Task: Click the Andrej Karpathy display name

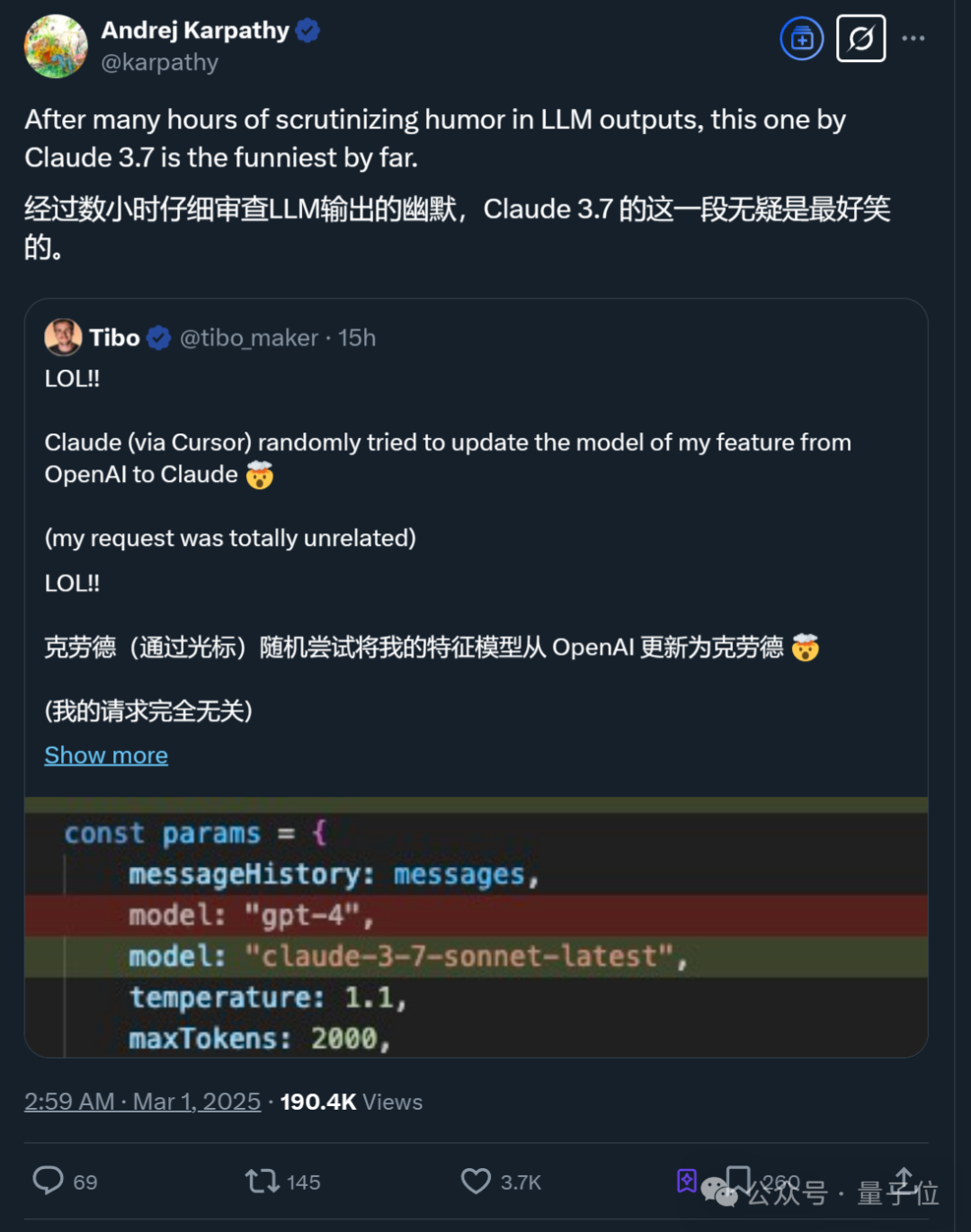Action: 195,31
